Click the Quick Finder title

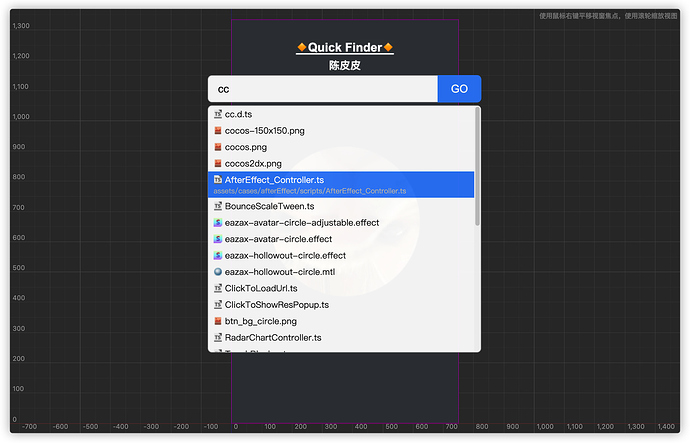point(345,48)
